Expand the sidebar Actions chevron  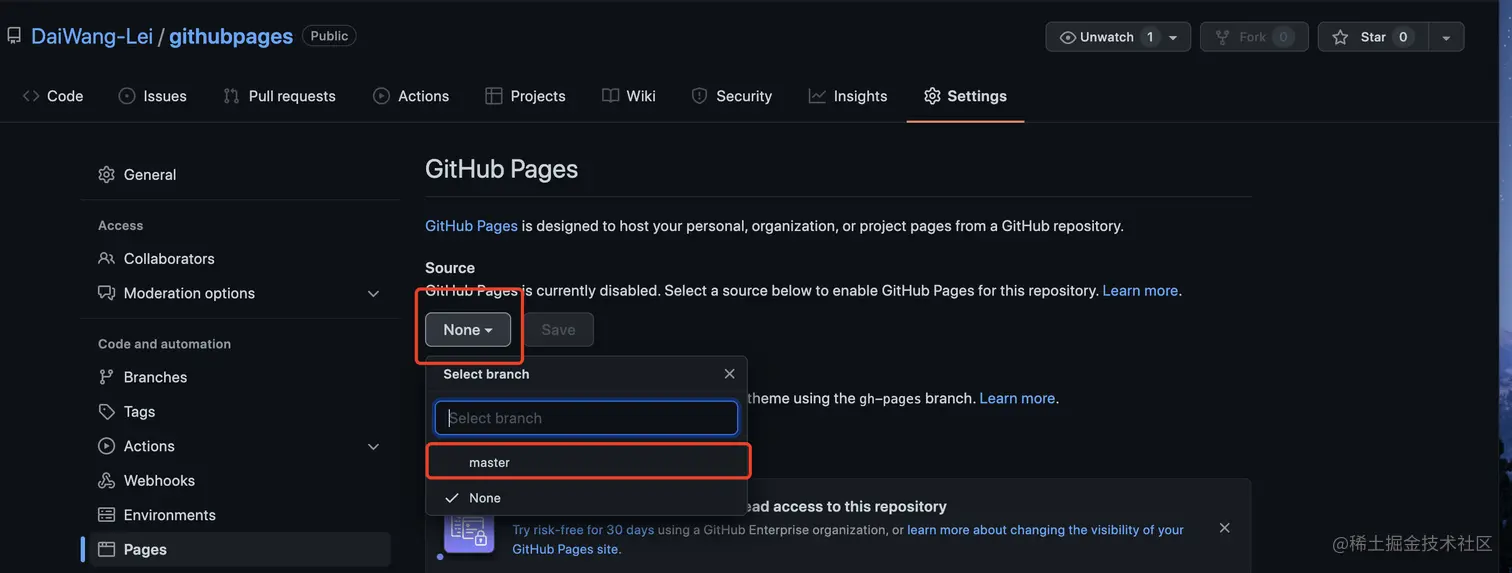tap(373, 446)
